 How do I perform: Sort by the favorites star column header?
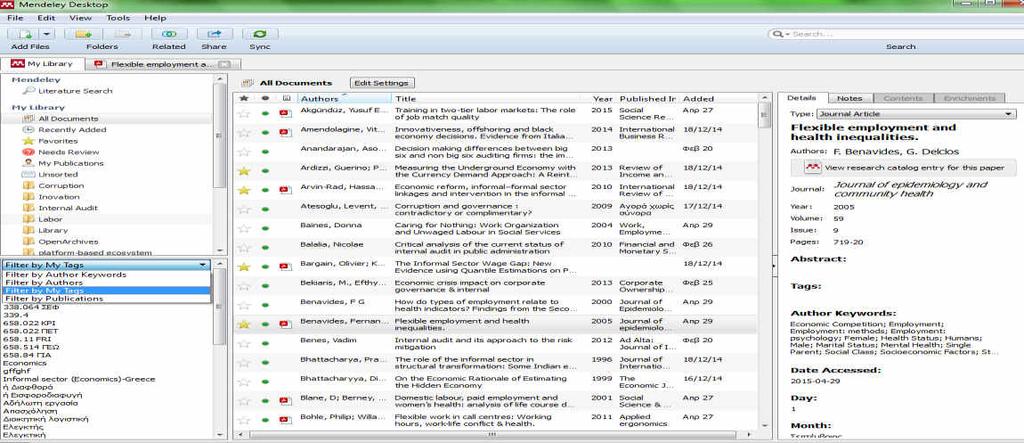pos(244,99)
